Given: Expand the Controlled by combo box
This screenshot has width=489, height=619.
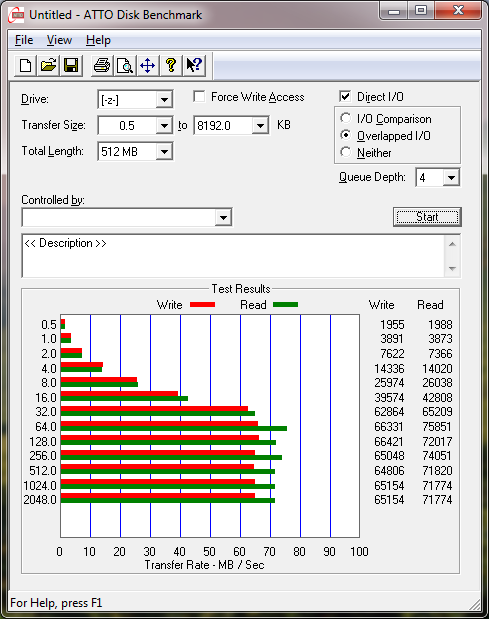Looking at the screenshot, I should click(223, 218).
